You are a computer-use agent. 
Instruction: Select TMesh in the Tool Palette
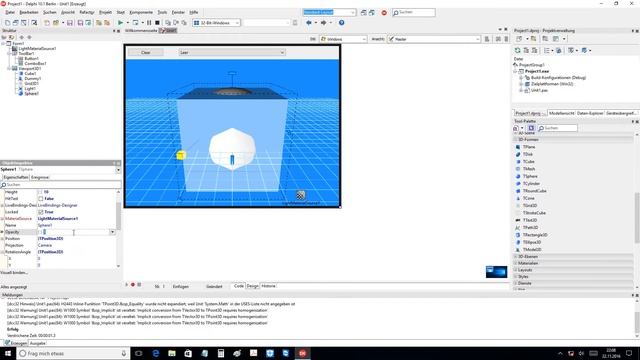click(529, 169)
